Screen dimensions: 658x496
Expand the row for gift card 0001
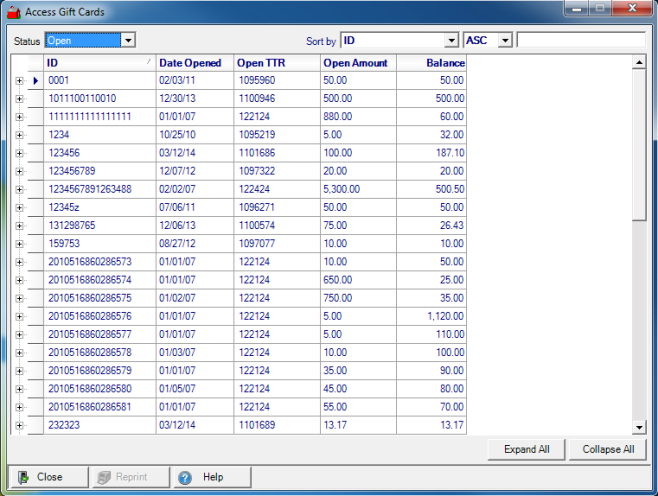[x=18, y=80]
